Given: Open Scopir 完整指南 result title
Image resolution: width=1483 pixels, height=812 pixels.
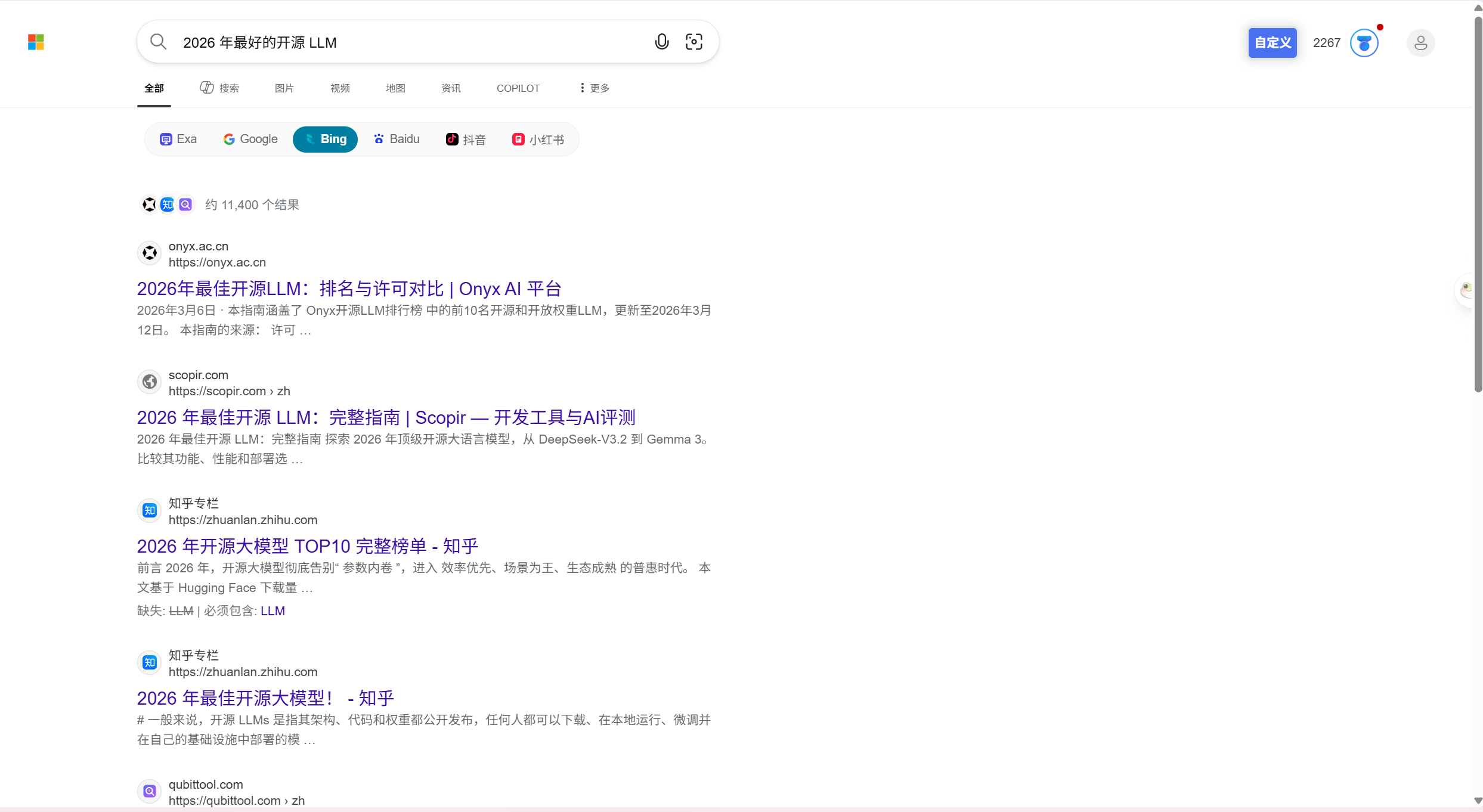Looking at the screenshot, I should [x=386, y=418].
